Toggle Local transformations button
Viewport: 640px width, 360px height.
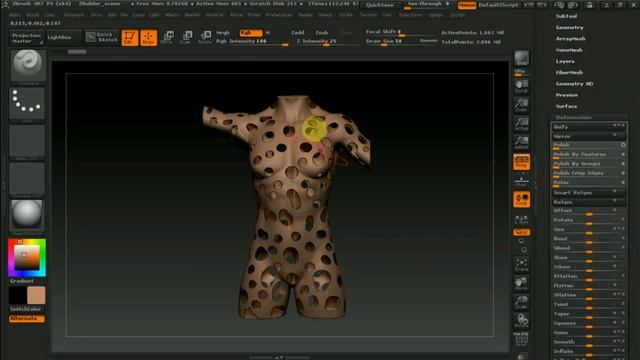tap(521, 200)
